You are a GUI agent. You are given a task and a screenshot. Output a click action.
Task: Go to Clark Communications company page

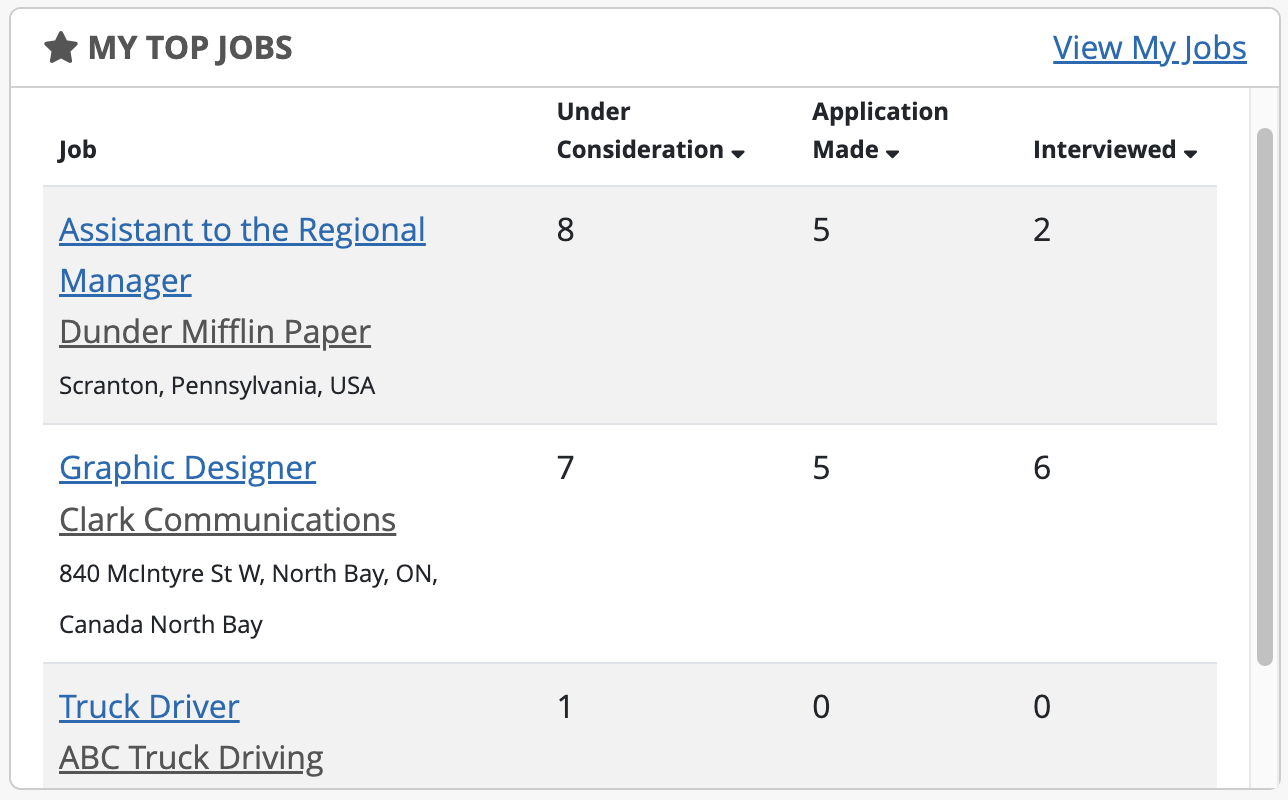coord(228,520)
